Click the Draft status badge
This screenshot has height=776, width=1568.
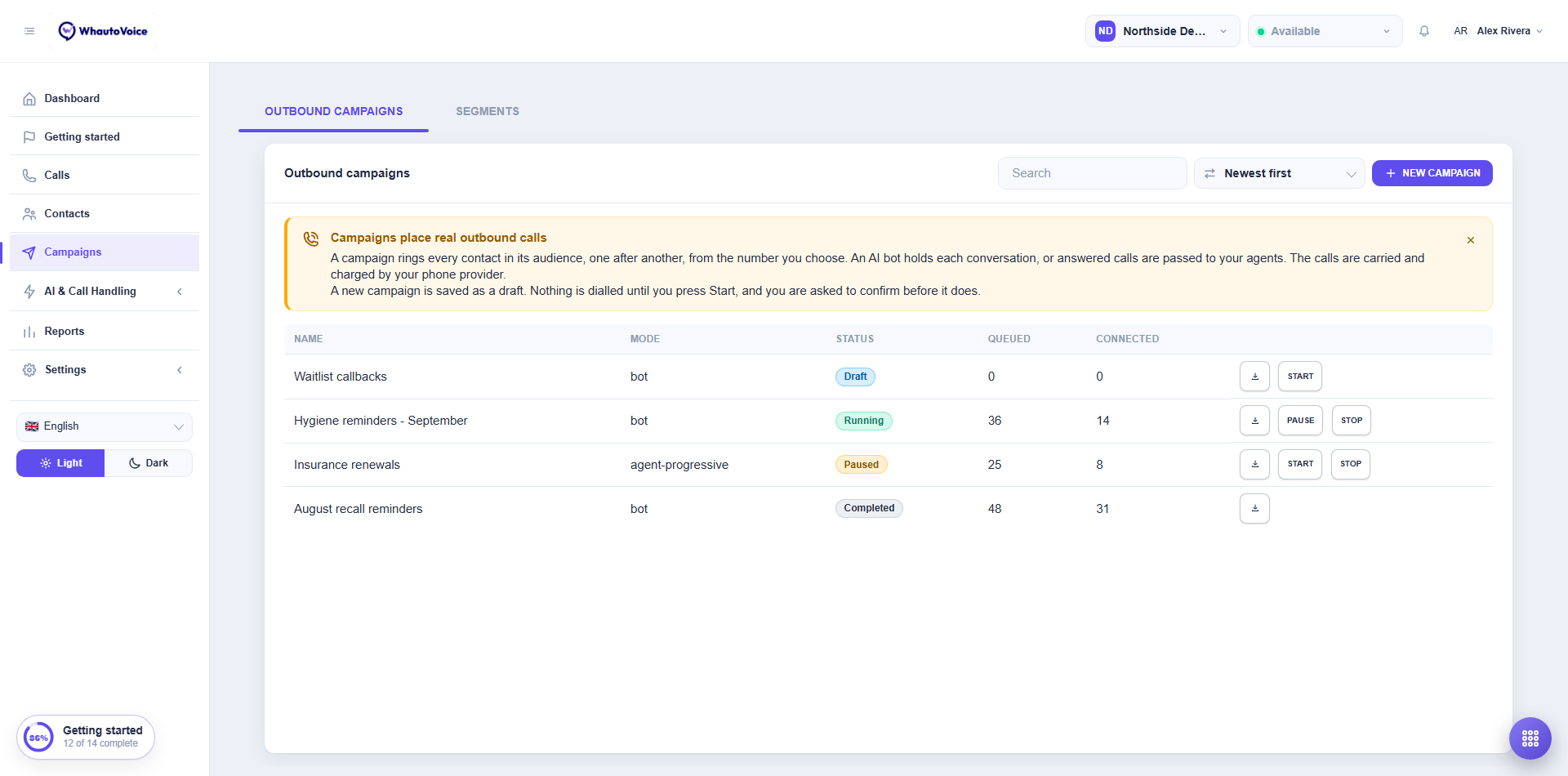click(x=855, y=377)
